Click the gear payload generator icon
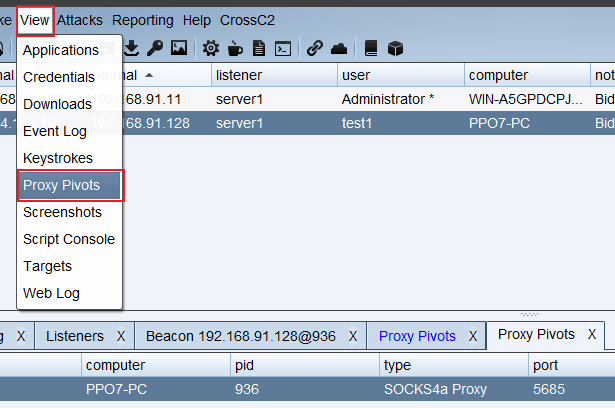Screen dimensions: 615x408 (x=211, y=49)
